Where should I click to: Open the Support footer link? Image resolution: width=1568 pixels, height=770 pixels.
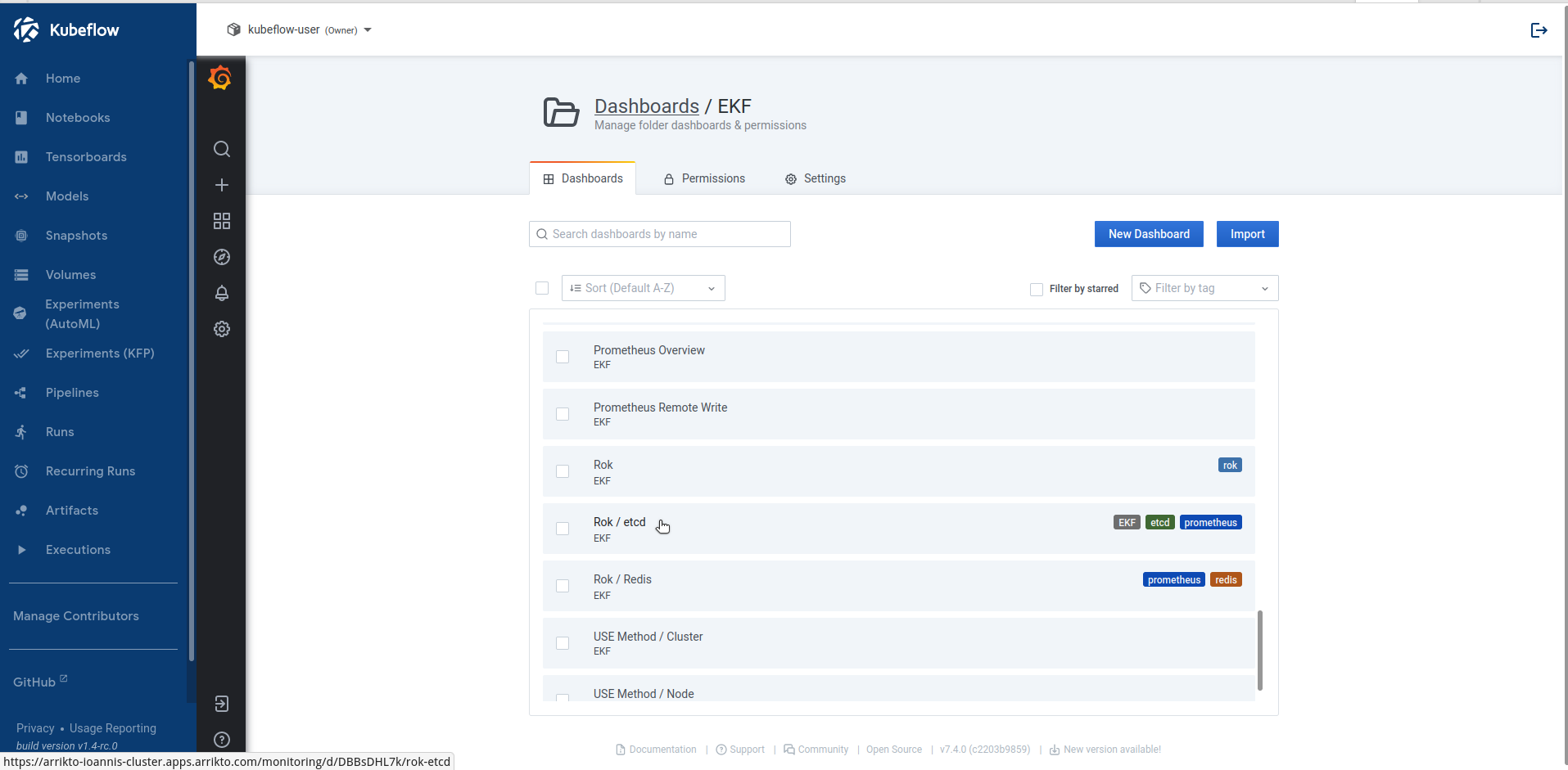[740, 750]
